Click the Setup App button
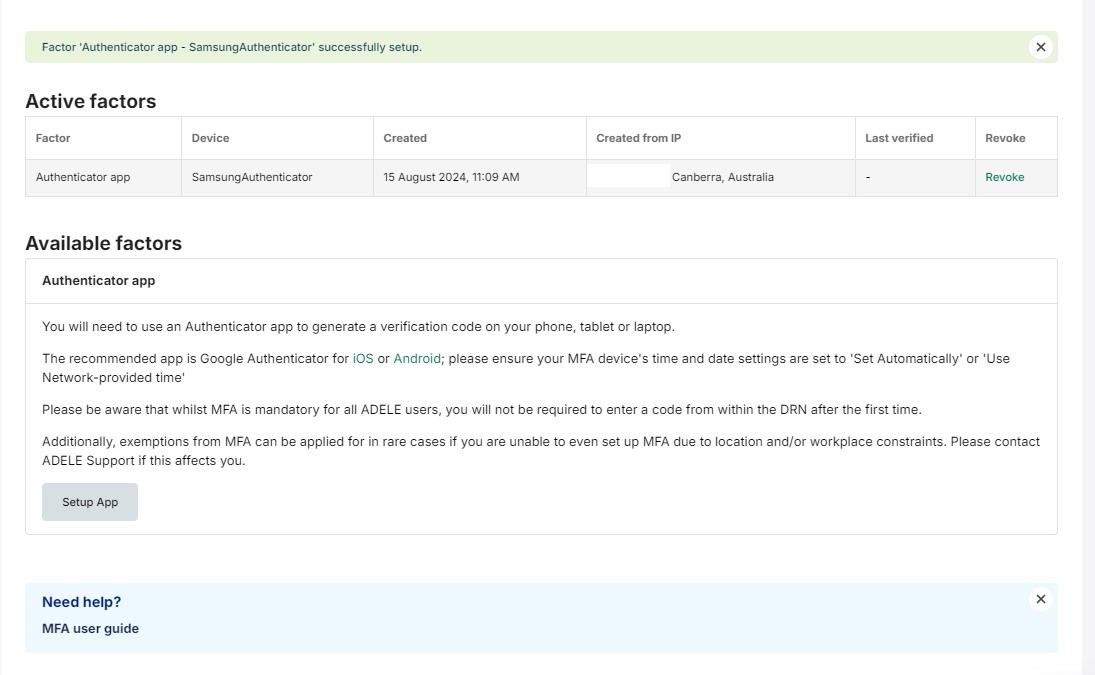 click(89, 501)
